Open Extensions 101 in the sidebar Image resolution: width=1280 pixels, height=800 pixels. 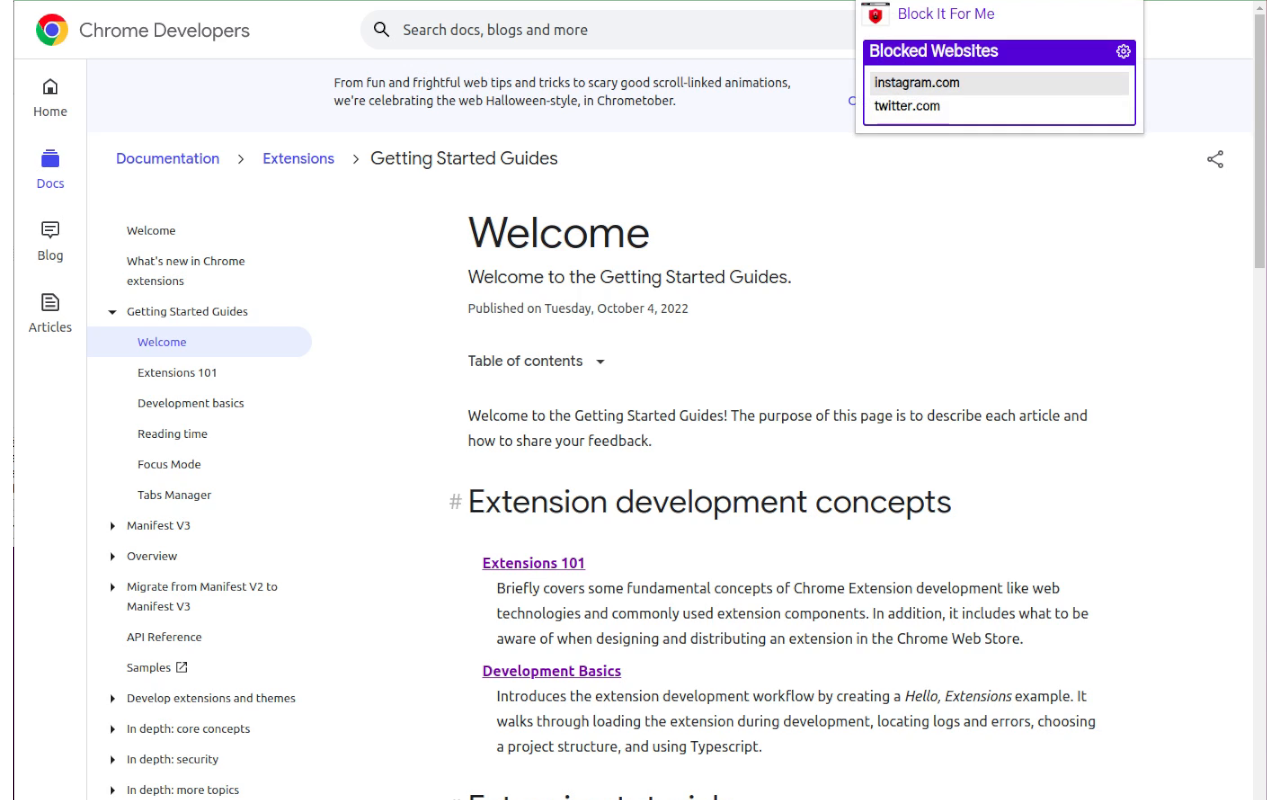click(x=177, y=372)
